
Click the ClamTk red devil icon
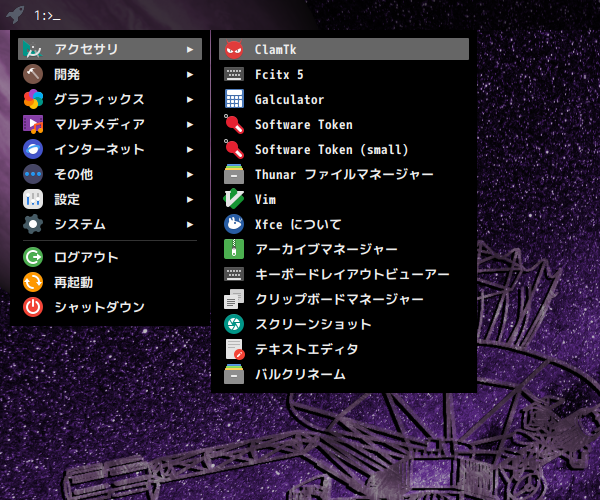[234, 49]
